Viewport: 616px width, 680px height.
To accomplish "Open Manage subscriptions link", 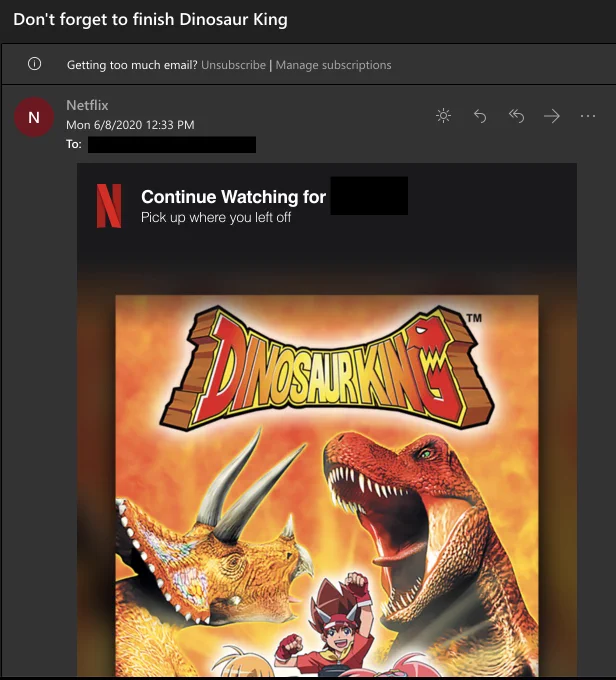I will click(333, 65).
